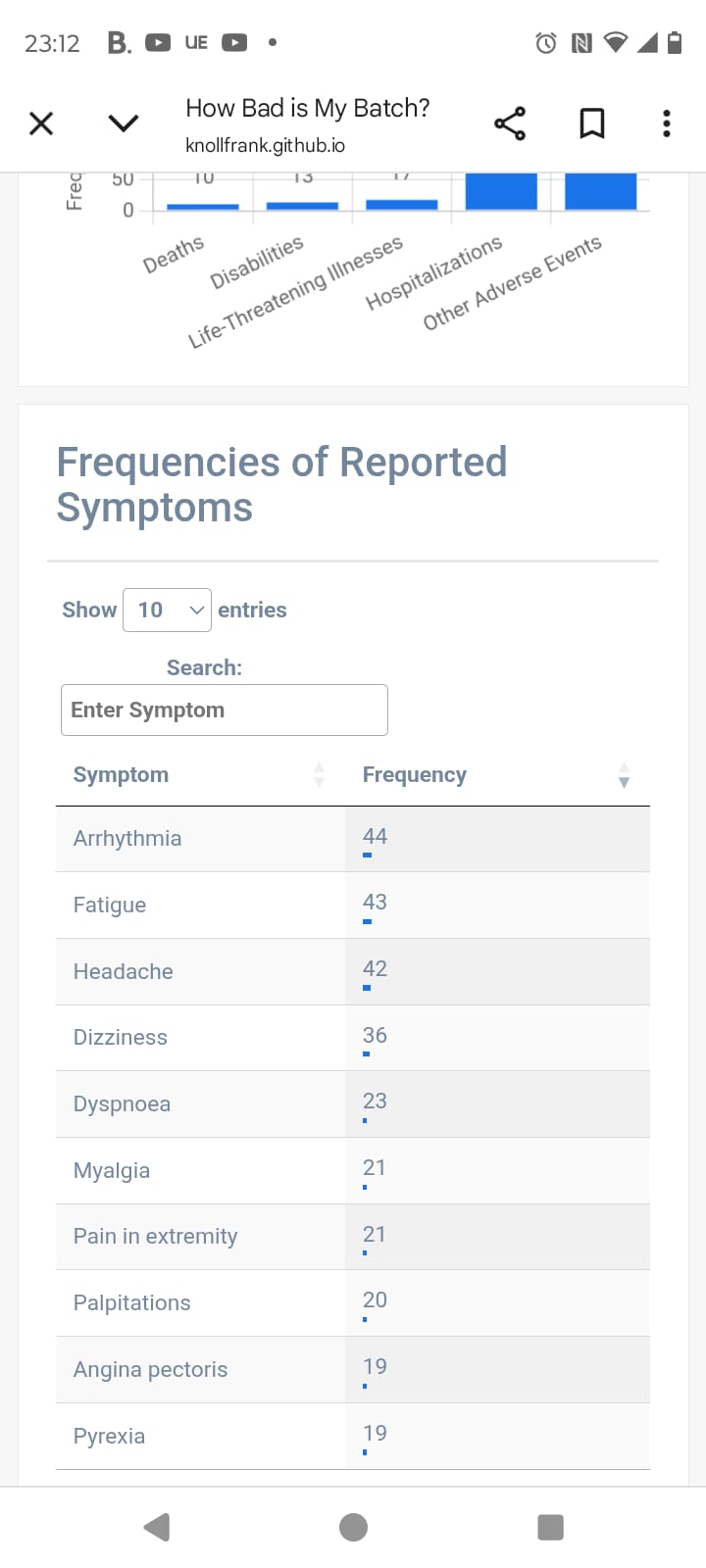Viewport: 706px width, 1568px height.
Task: Focus the Enter Symptom search field
Action: (x=225, y=710)
